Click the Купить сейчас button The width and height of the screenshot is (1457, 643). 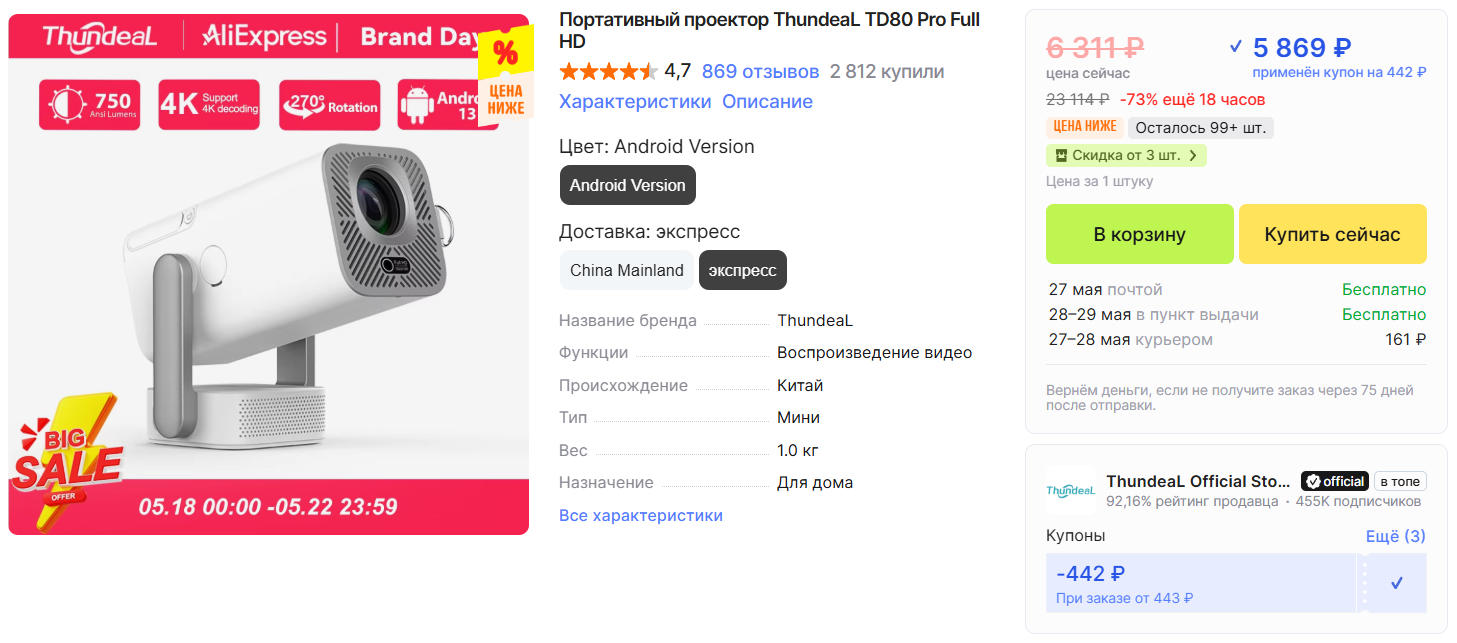point(1332,234)
